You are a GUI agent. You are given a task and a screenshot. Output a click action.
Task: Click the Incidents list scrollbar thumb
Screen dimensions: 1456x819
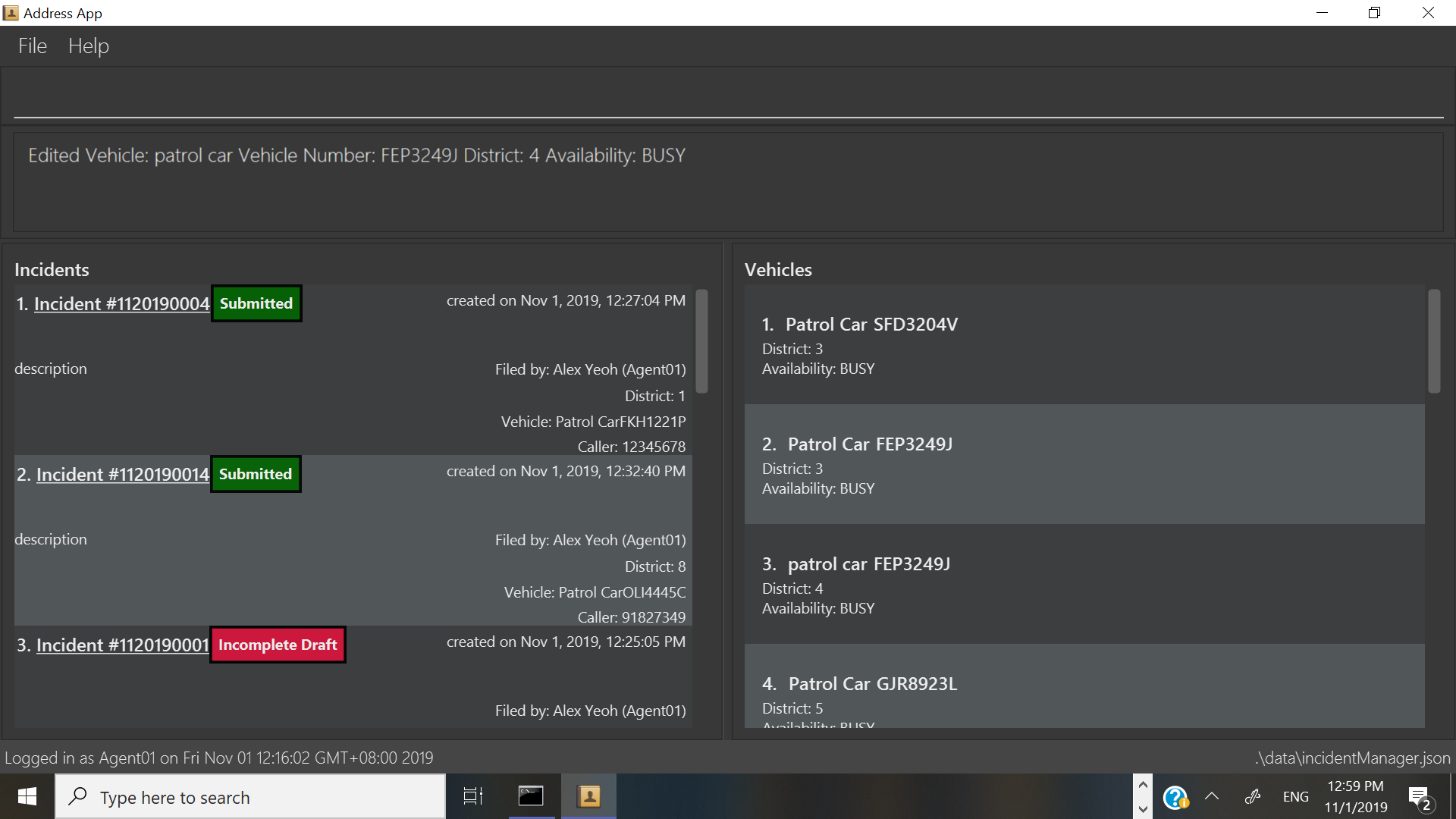point(701,341)
